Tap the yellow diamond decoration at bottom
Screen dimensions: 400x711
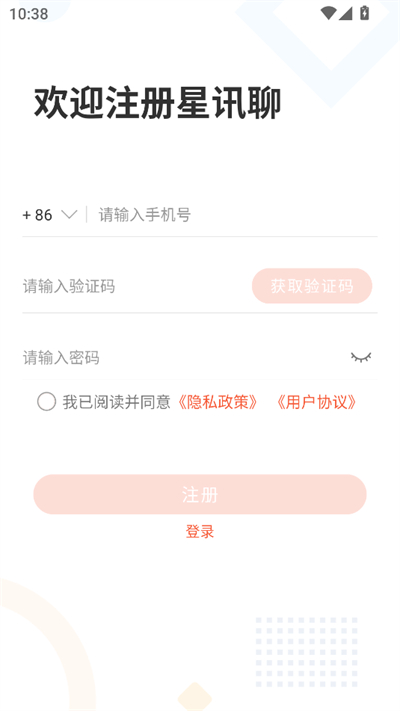[x=195, y=696]
